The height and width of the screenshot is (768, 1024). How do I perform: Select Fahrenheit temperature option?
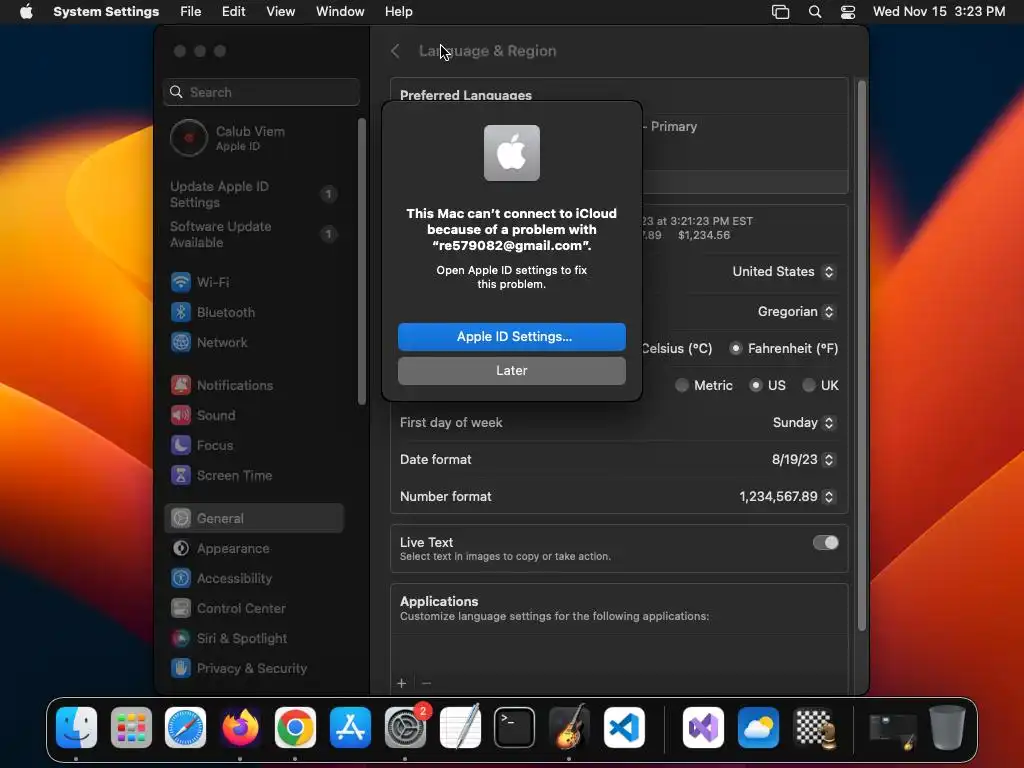736,349
